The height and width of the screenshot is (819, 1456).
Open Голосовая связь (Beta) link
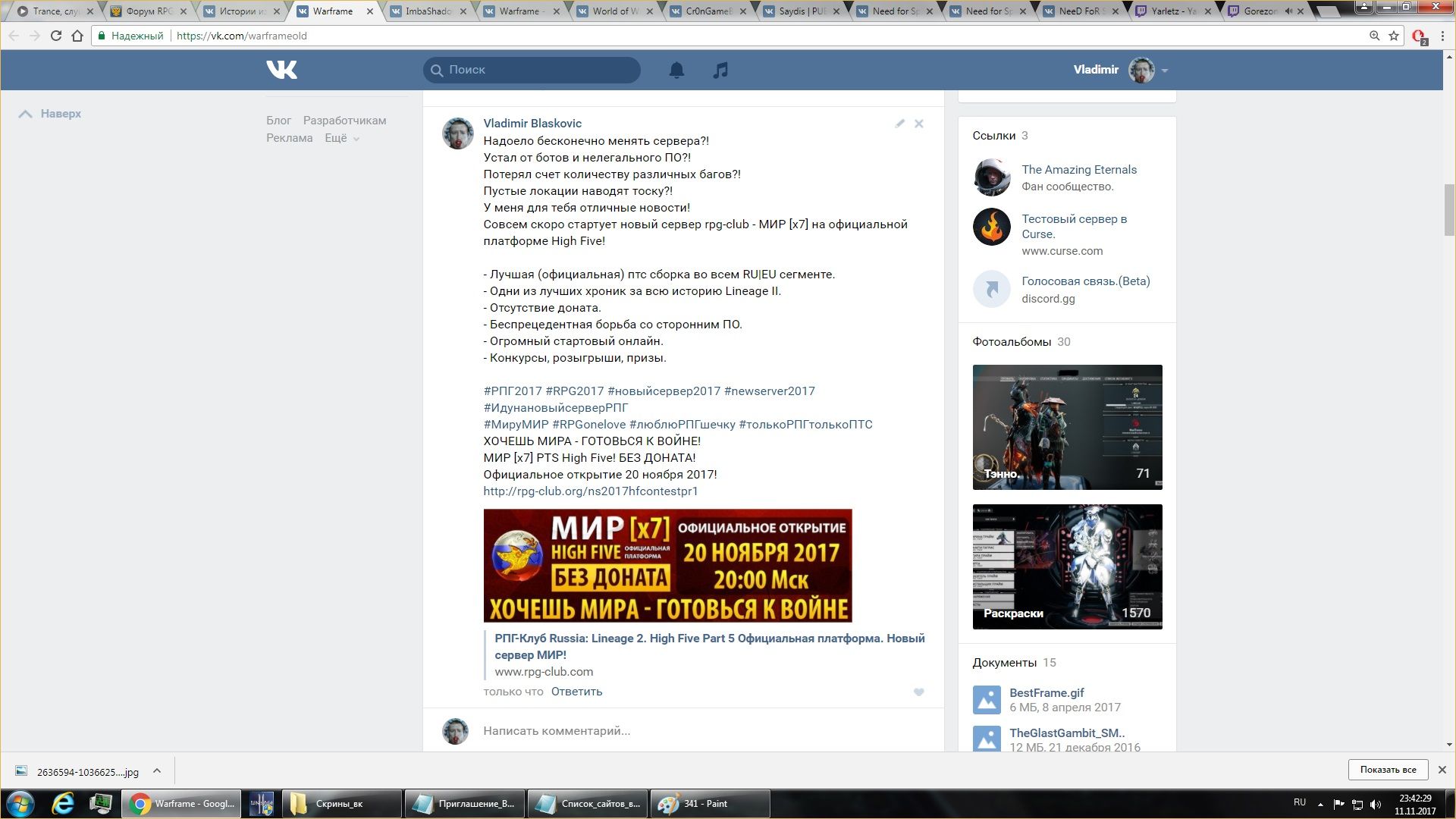pyautogui.click(x=1085, y=281)
